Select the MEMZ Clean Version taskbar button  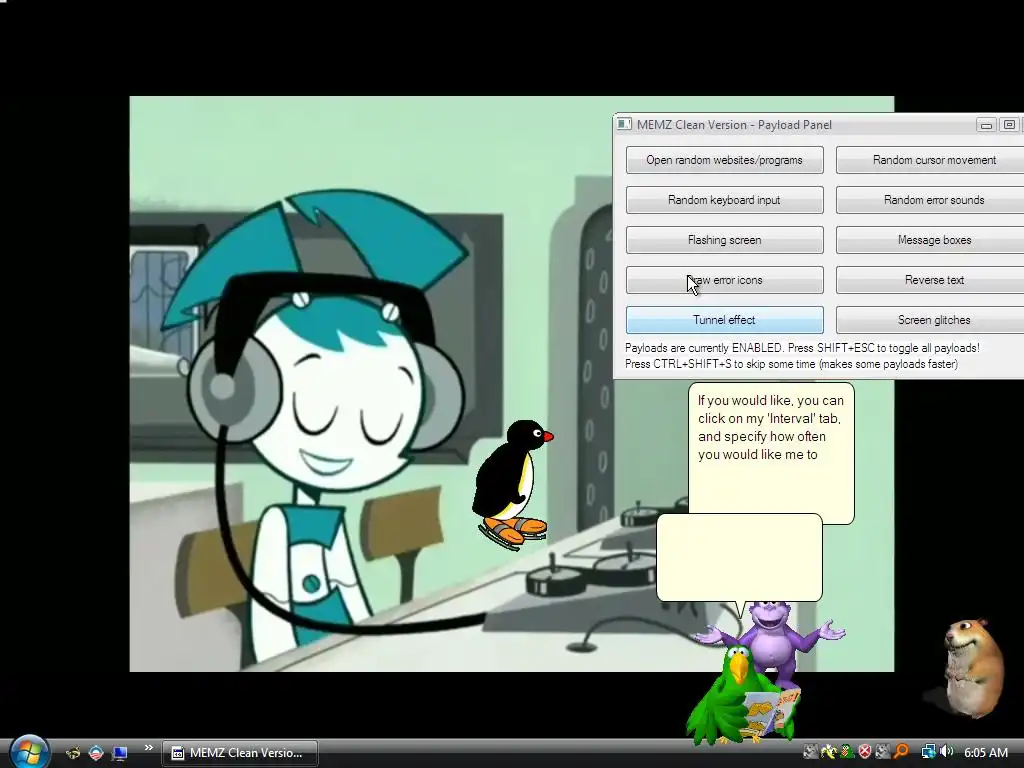click(x=240, y=753)
